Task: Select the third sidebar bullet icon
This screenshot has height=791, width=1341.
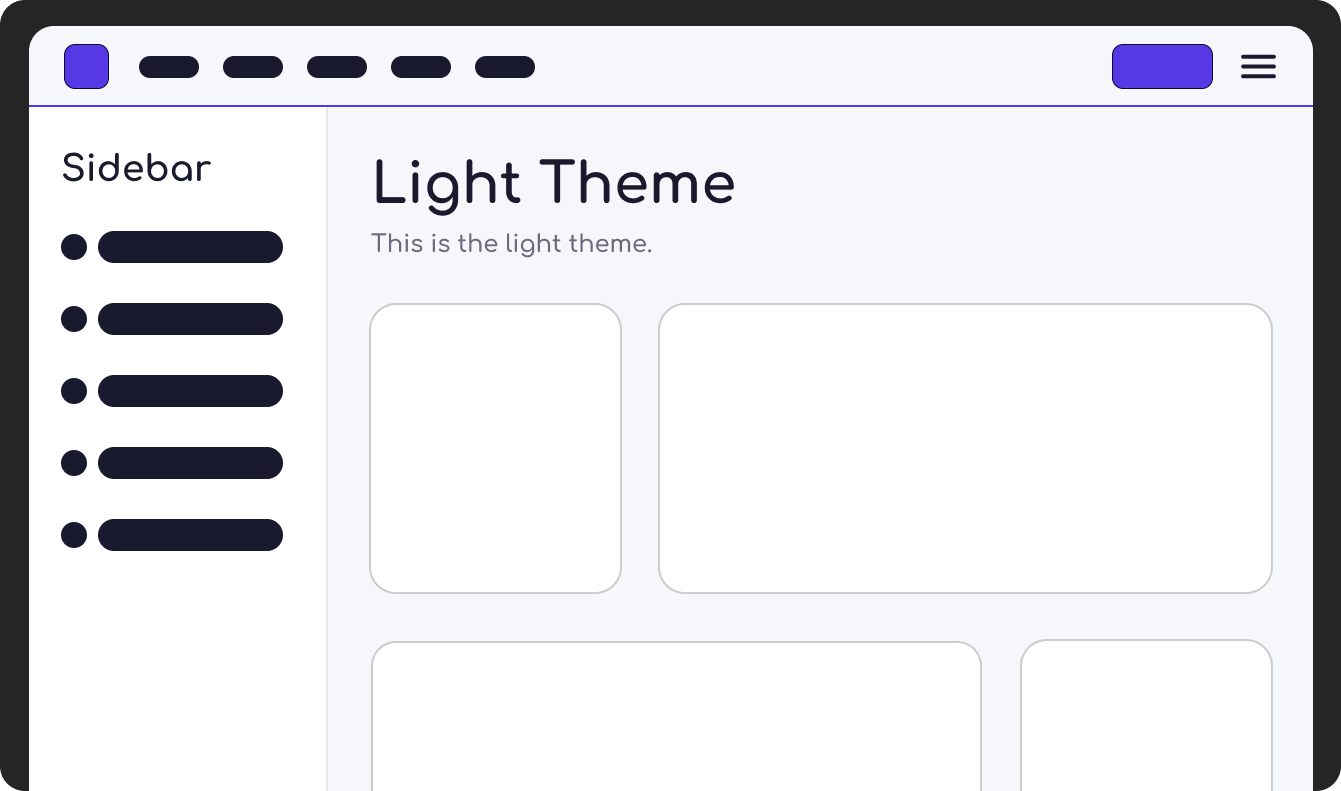Action: (x=74, y=391)
